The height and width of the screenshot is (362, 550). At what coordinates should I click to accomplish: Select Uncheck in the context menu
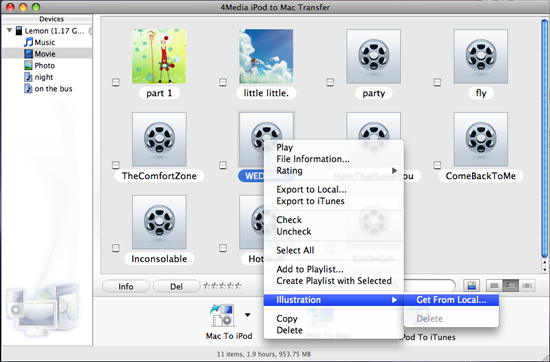pos(334,232)
